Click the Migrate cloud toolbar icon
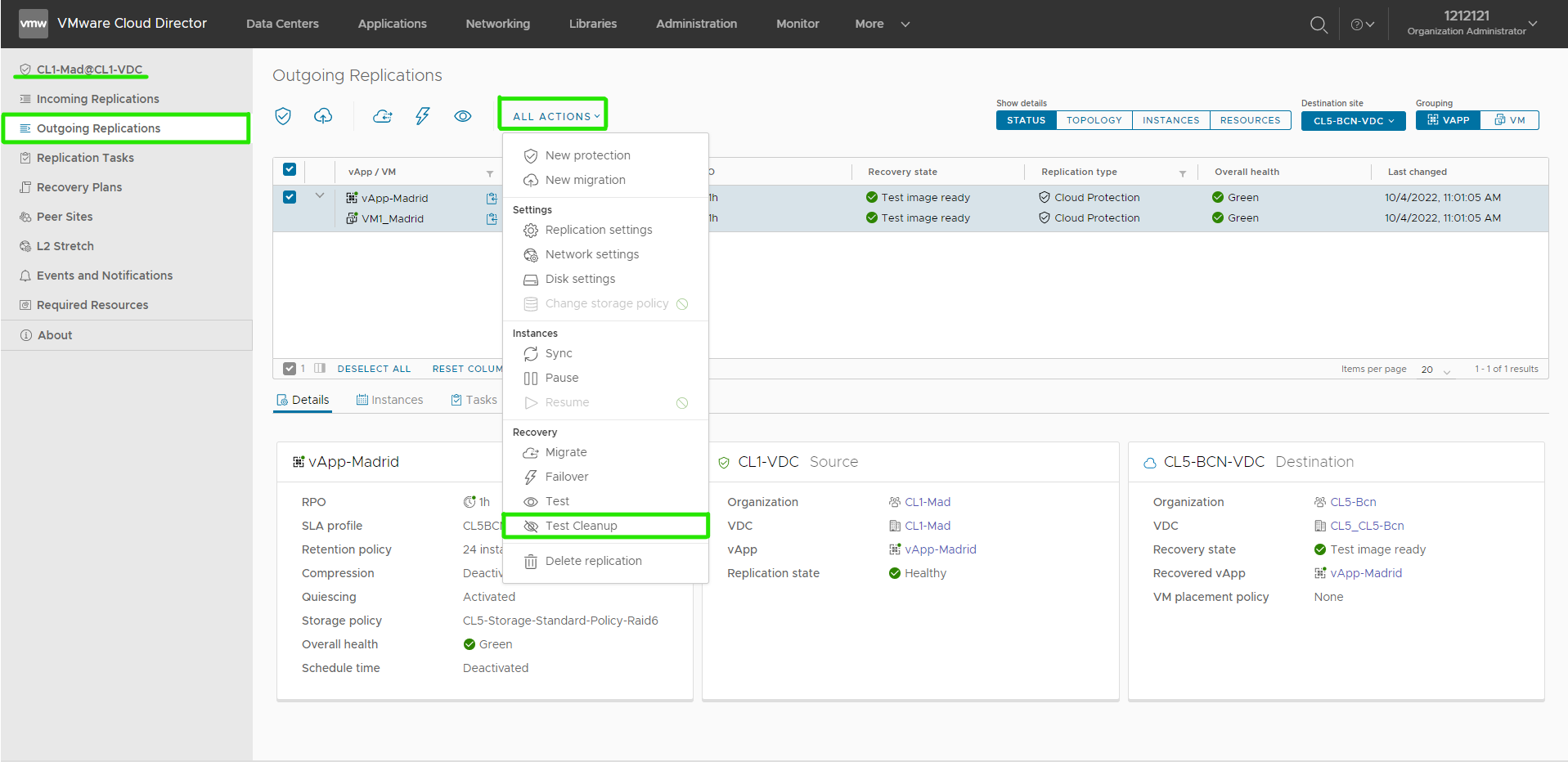This screenshot has width=1568, height=762. [x=382, y=116]
